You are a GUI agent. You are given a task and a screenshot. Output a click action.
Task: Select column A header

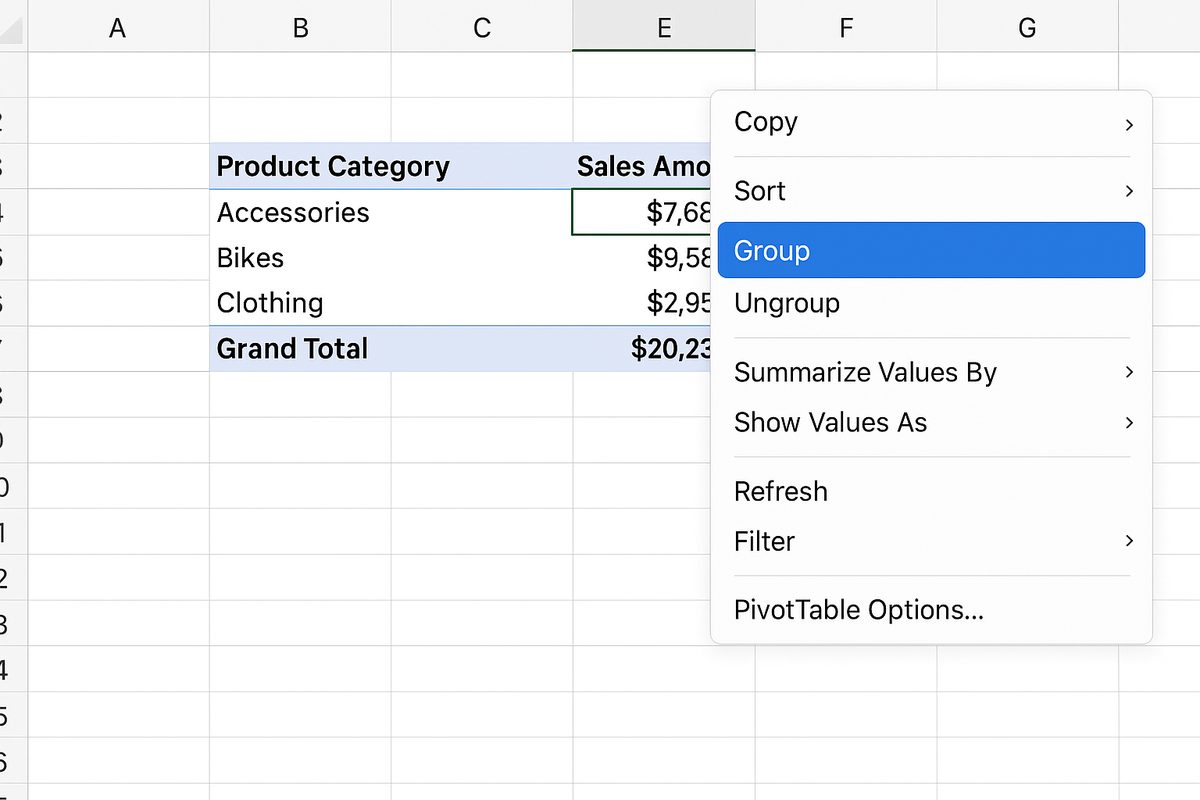(x=118, y=26)
